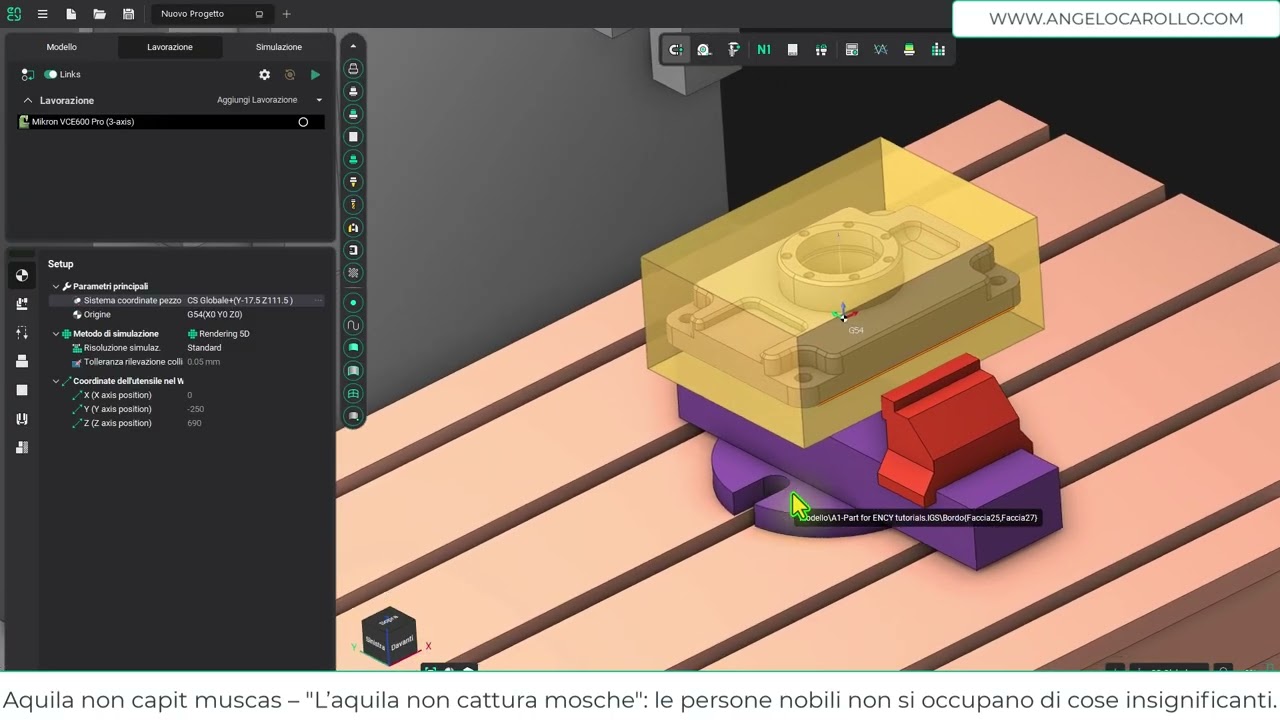The image size is (1280, 720).
Task: Add a new project tab with plus
Action: (286, 14)
